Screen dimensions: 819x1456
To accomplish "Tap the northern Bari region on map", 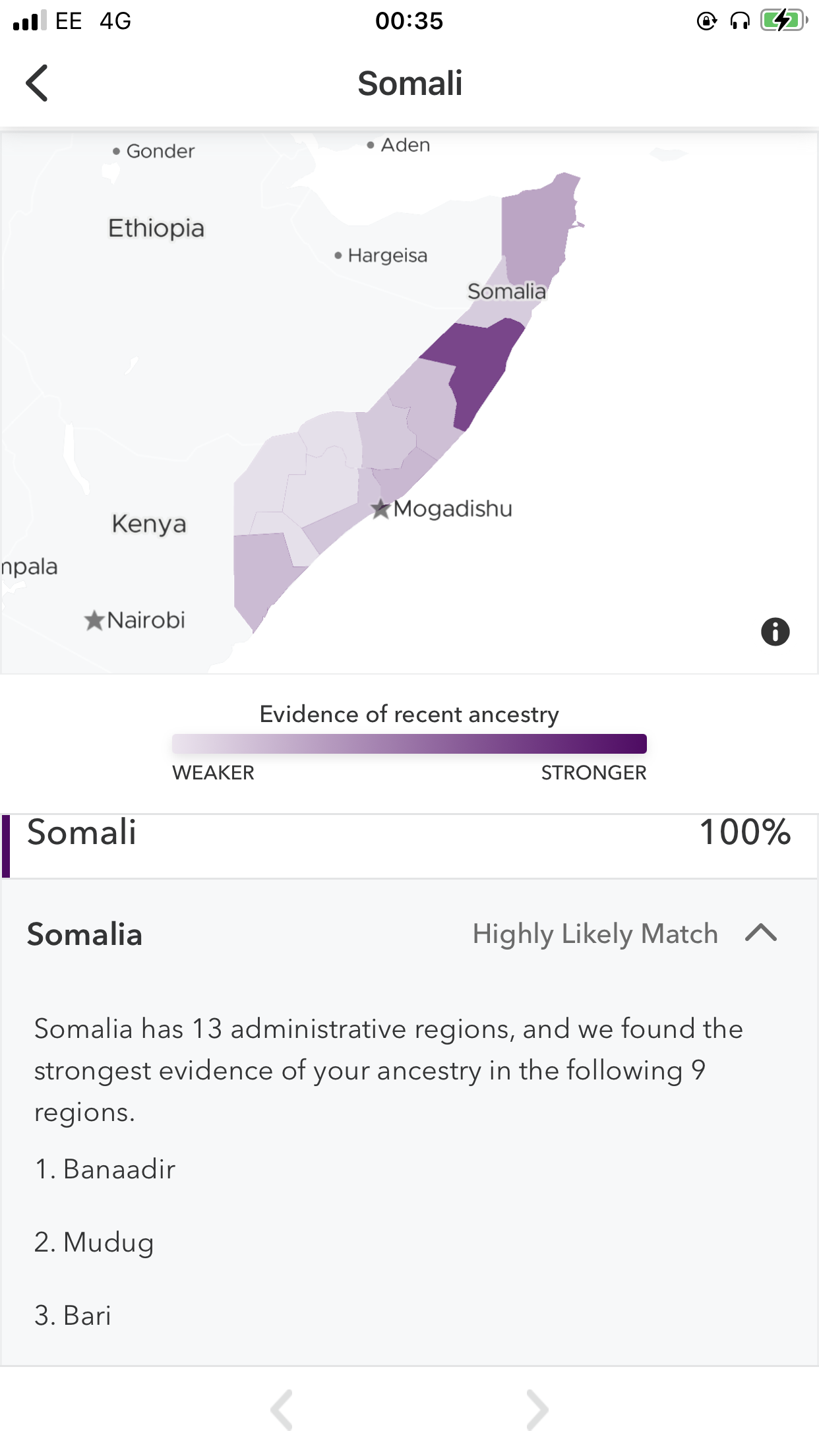I will coord(537,231).
